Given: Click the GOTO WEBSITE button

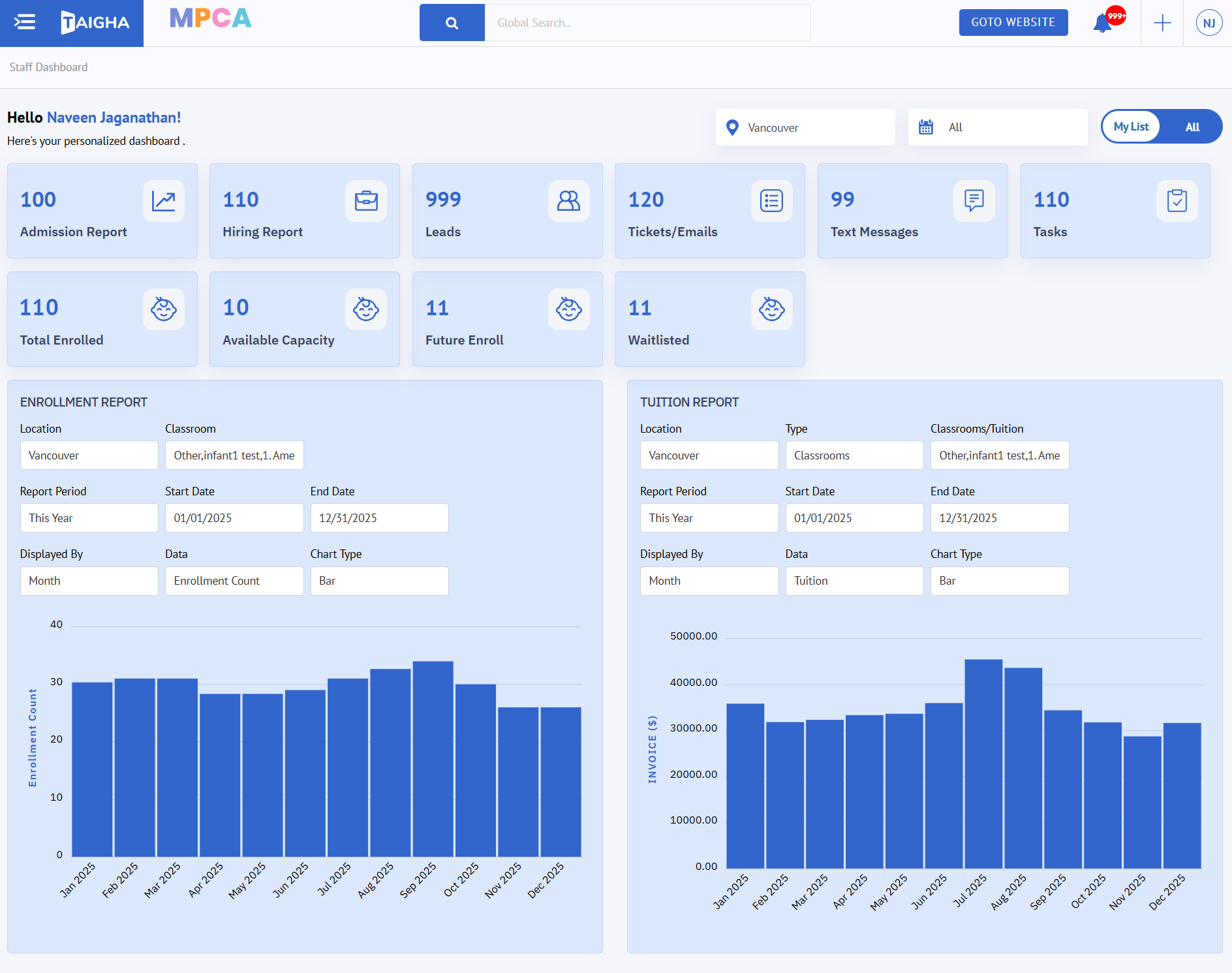Looking at the screenshot, I should coord(1013,22).
